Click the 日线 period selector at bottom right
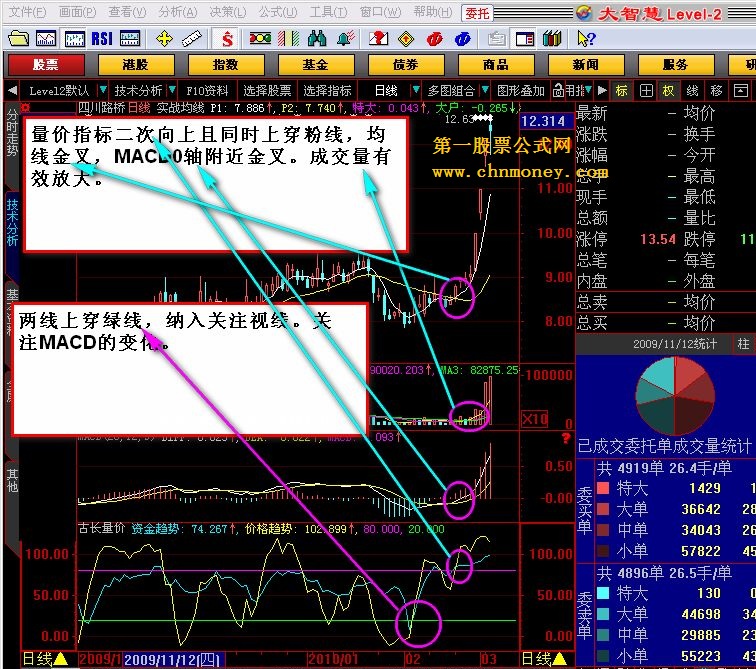The height and width of the screenshot is (669, 756). click(545, 659)
